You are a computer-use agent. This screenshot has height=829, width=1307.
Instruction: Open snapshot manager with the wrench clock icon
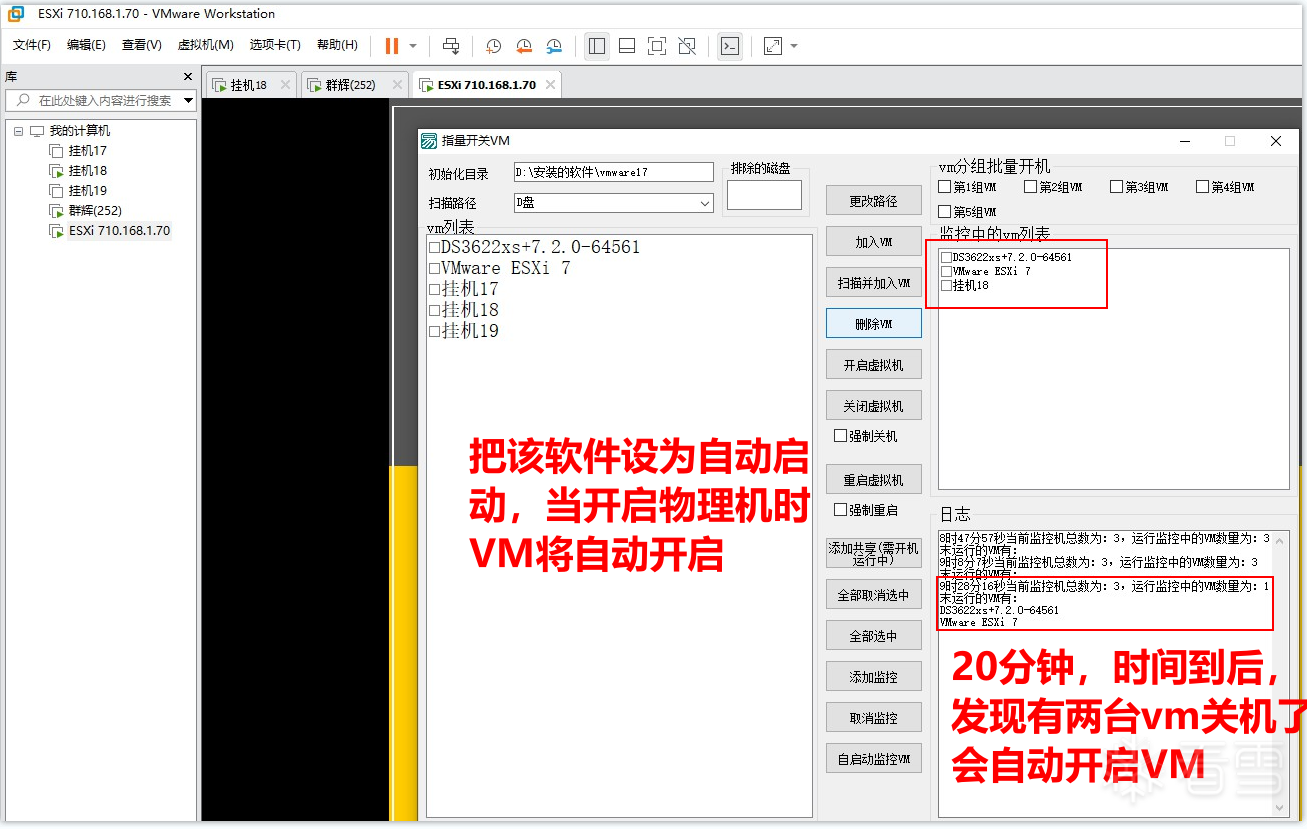click(555, 45)
